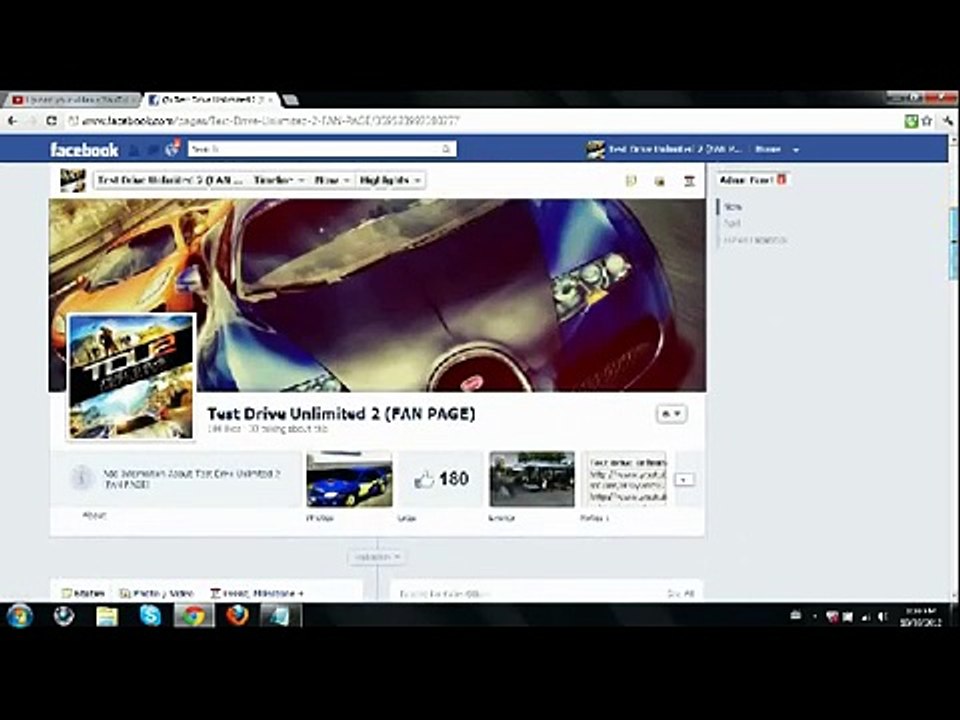Open the TDU2 profile picture

pos(130,376)
